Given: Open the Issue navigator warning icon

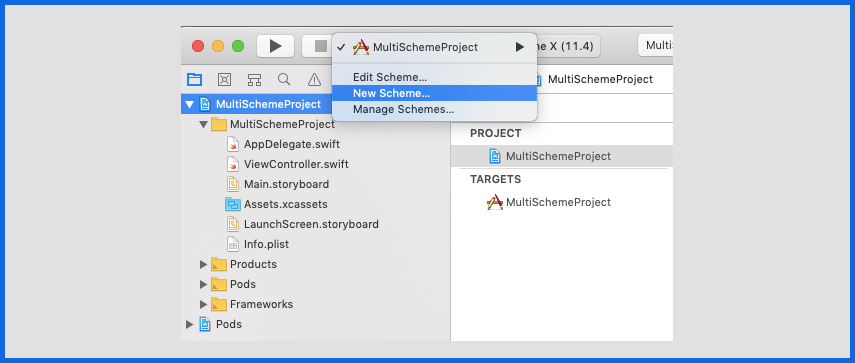Looking at the screenshot, I should (x=314, y=80).
